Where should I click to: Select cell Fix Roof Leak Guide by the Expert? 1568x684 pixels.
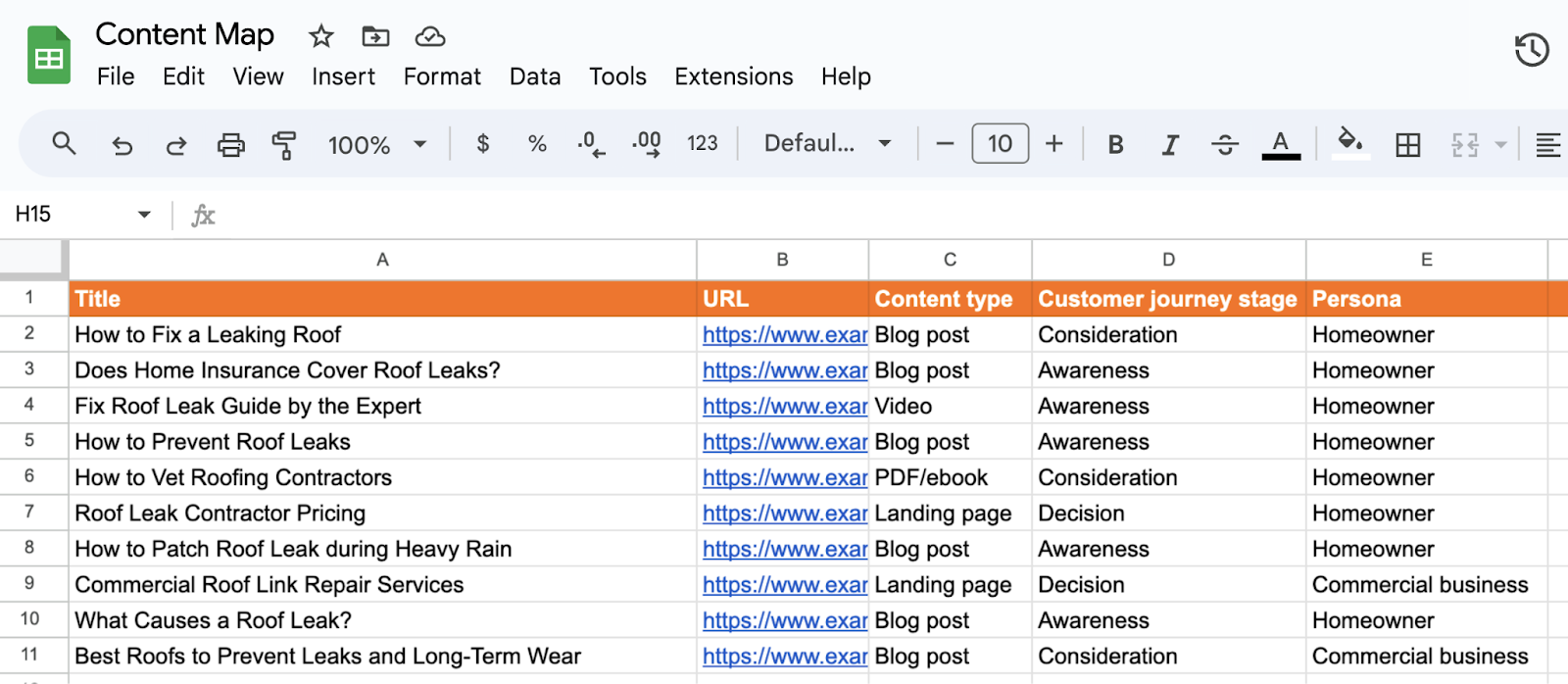click(x=382, y=407)
